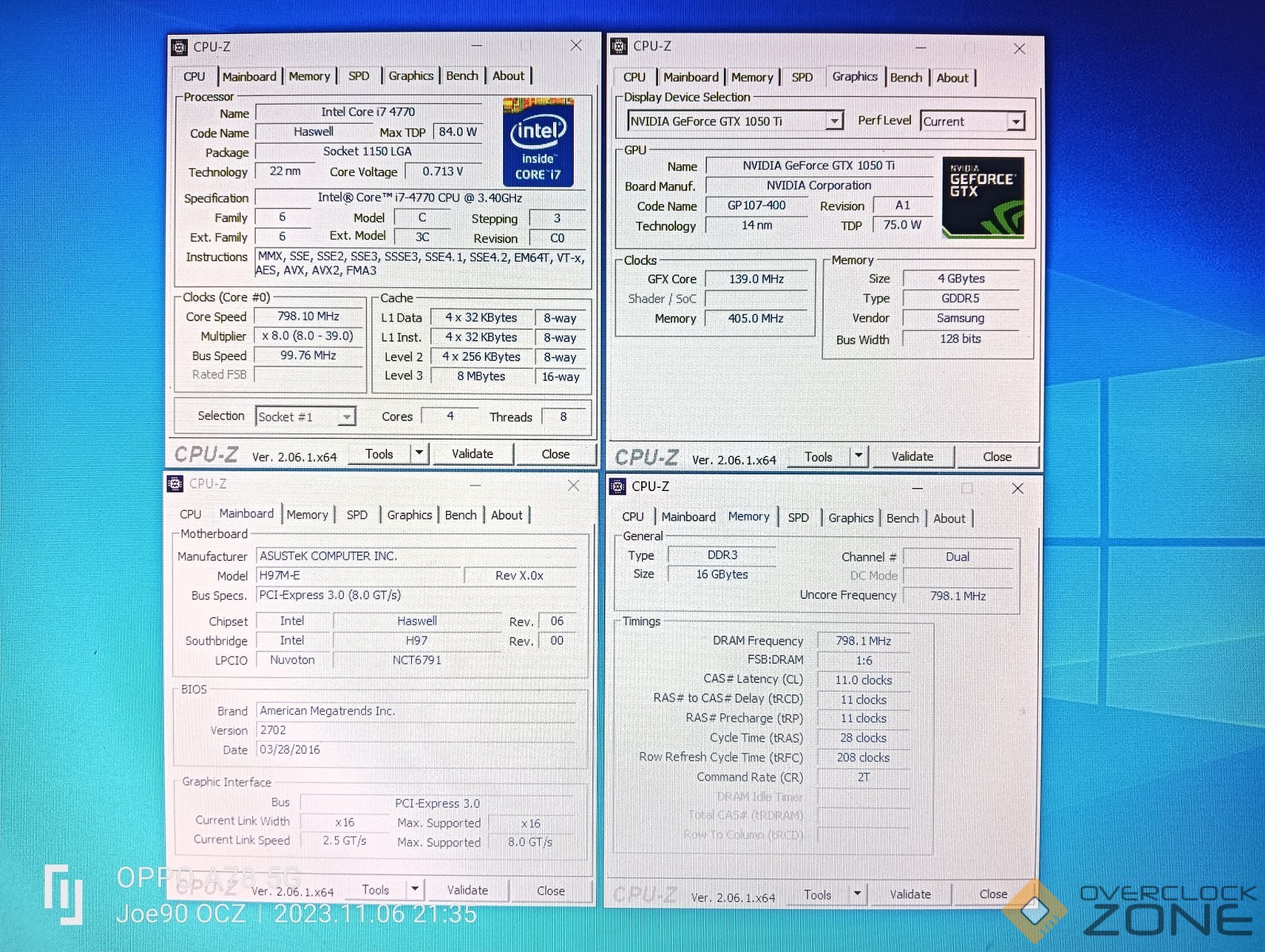Click the GPU code name value 'GP107-400'
This screenshot has width=1265, height=952.
coord(756,205)
